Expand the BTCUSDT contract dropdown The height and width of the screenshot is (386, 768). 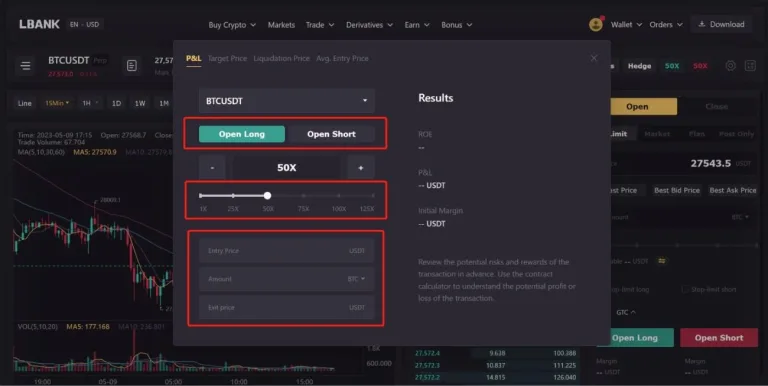tap(287, 101)
